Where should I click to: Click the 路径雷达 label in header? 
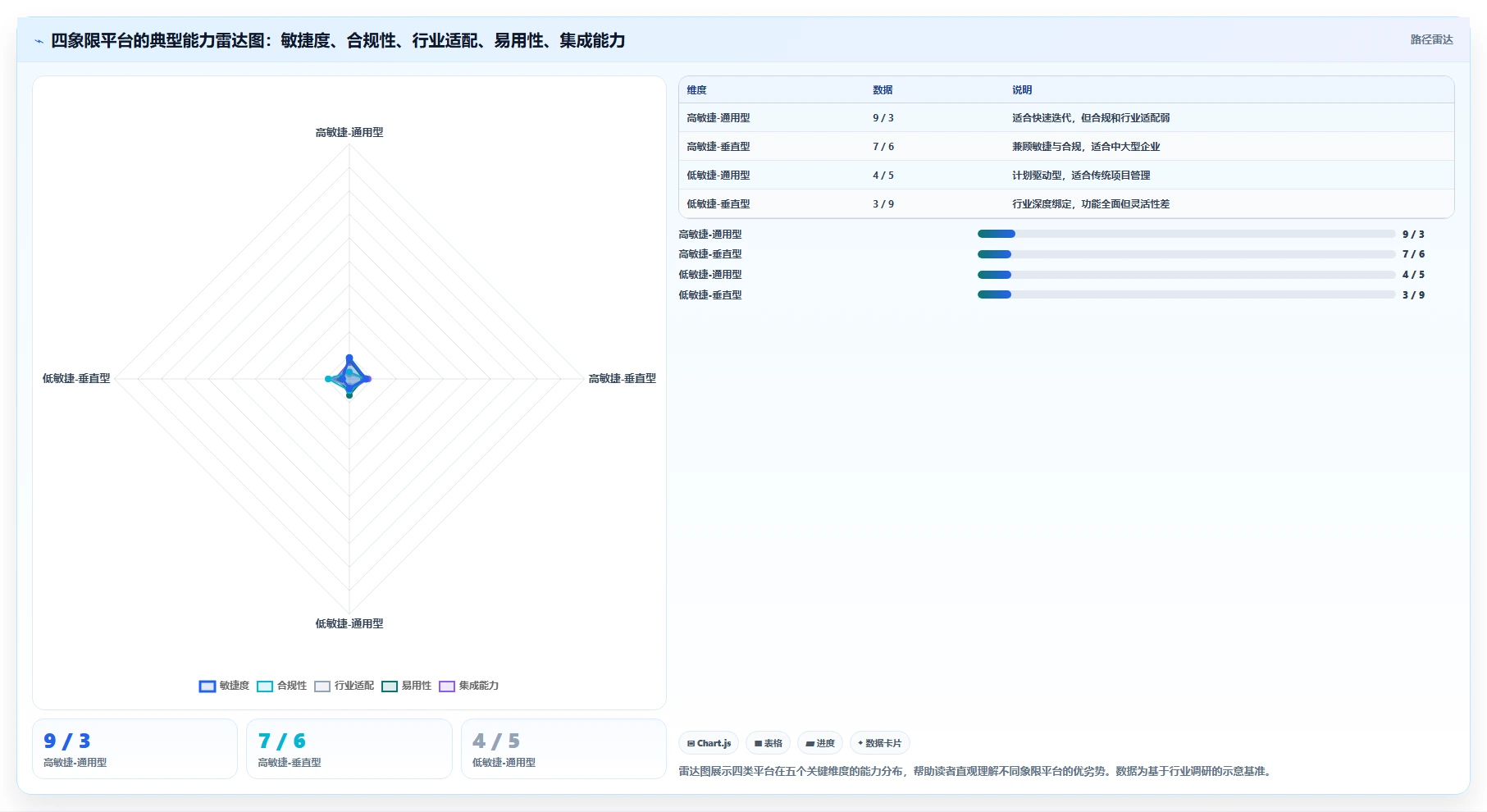coord(1431,39)
